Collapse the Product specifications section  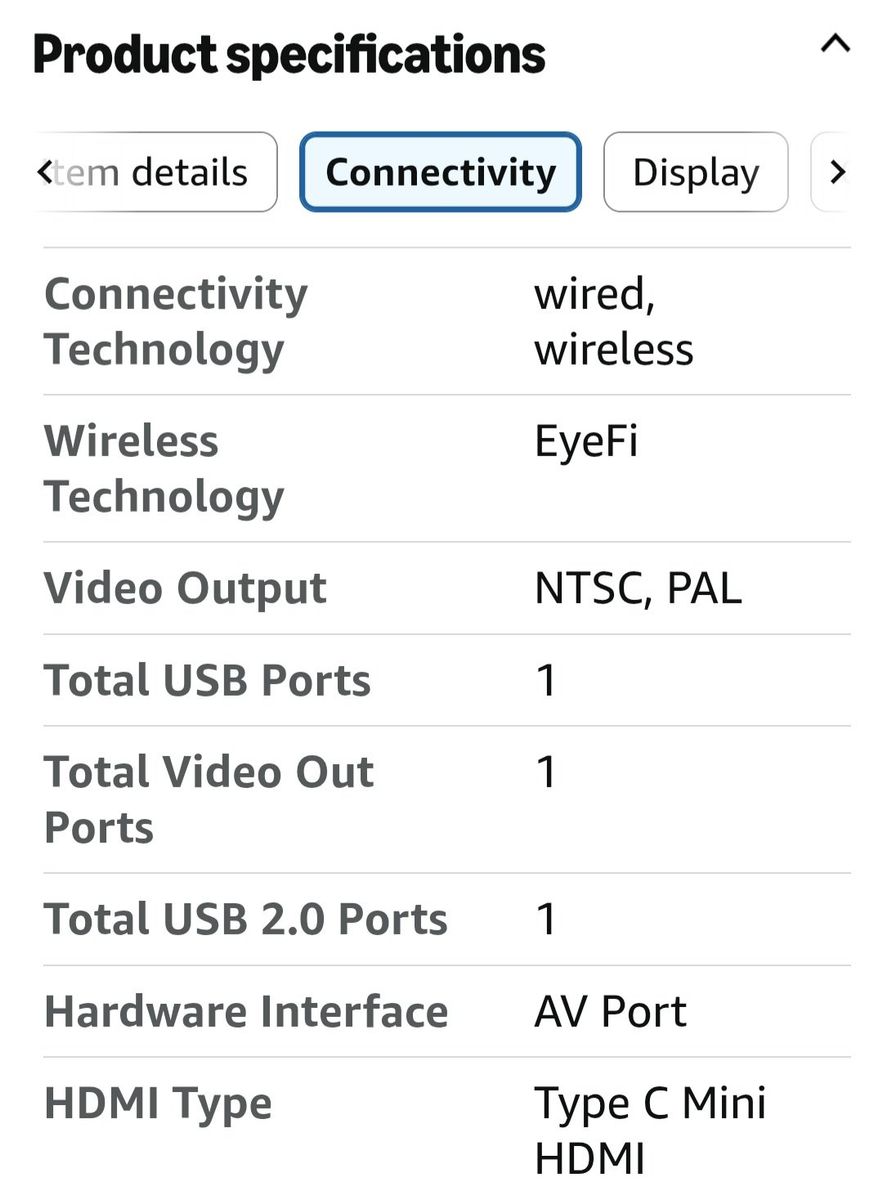click(x=834, y=45)
